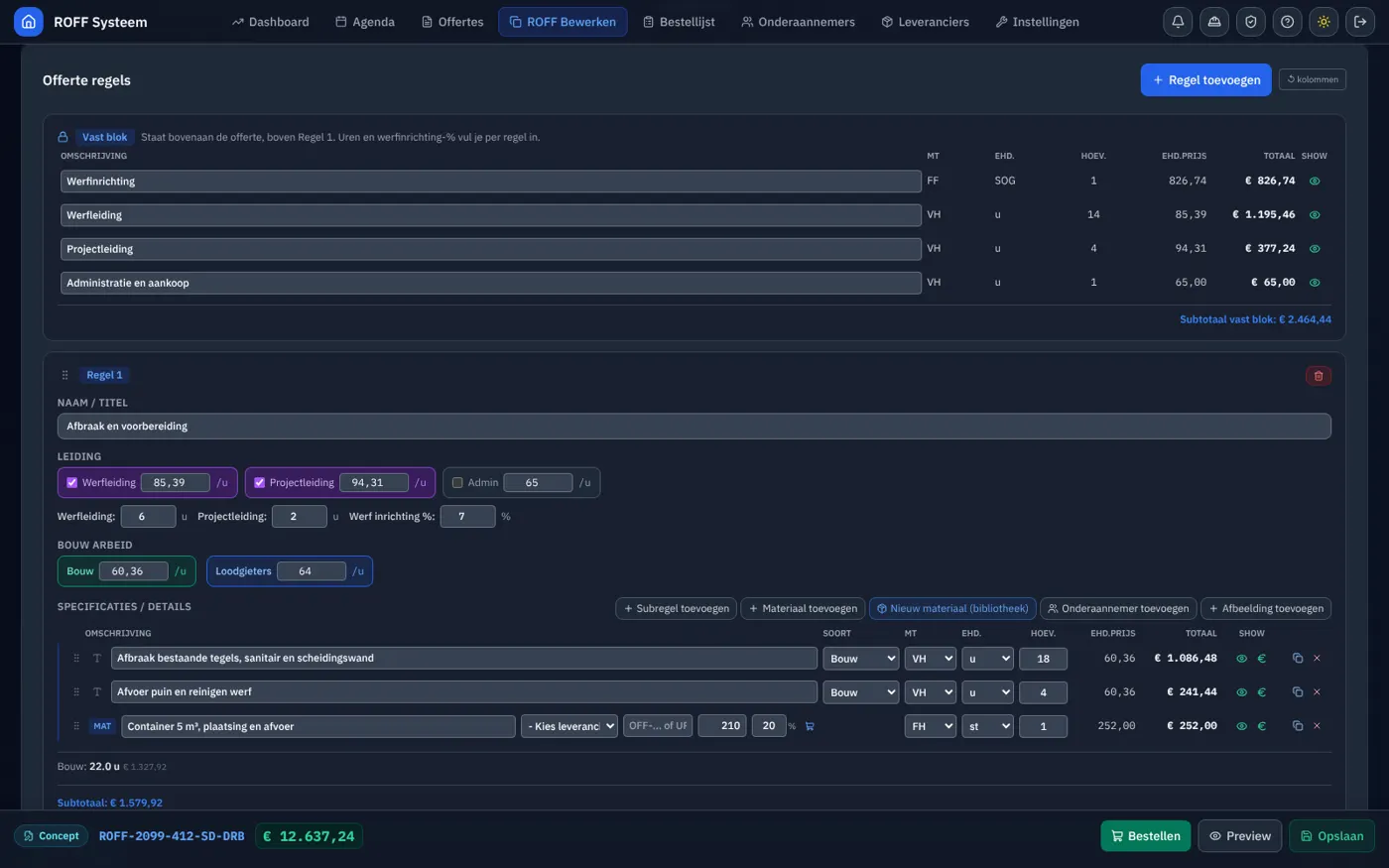Screen dimensions: 1389x868
Task: Open help question mark icon
Action: tap(1288, 22)
